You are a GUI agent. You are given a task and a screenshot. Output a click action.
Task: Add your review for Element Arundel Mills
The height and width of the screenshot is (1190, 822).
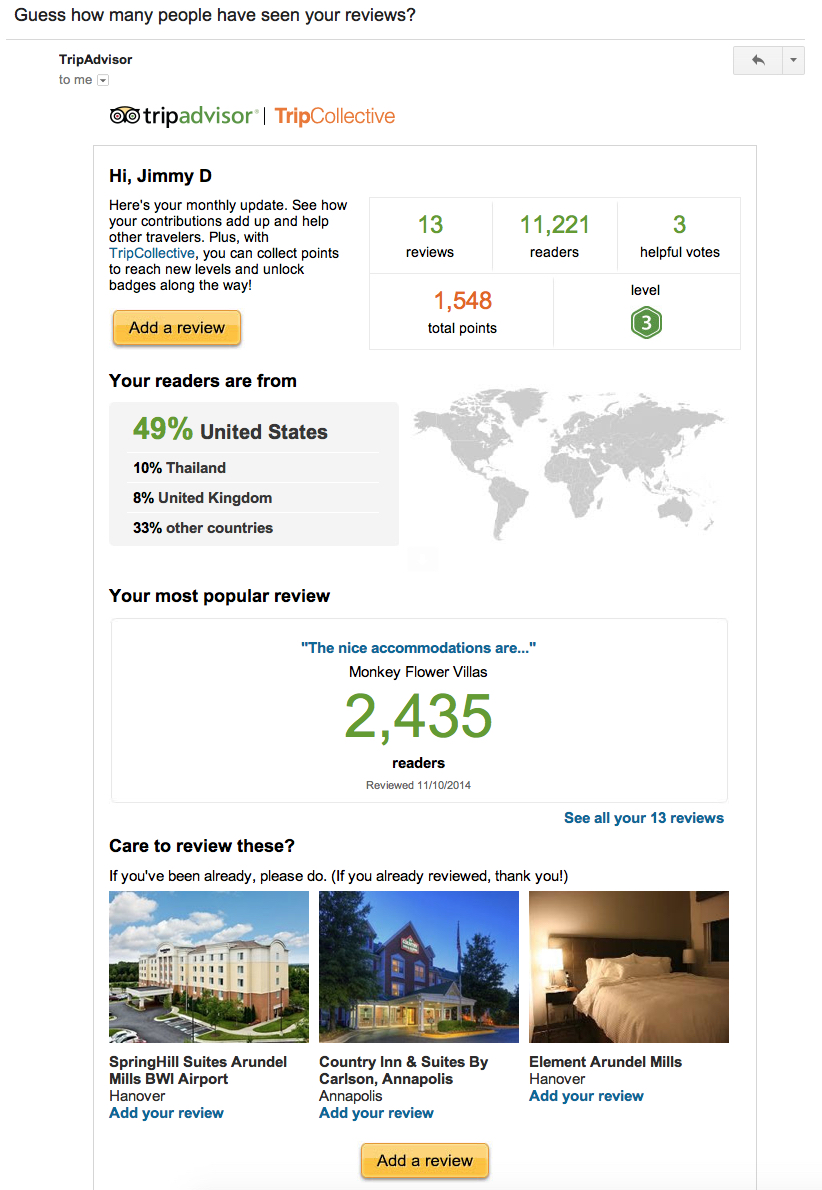point(586,1096)
